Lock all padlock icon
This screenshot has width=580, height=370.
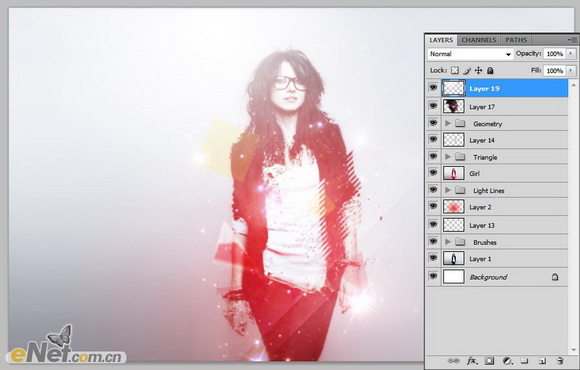pos(490,70)
